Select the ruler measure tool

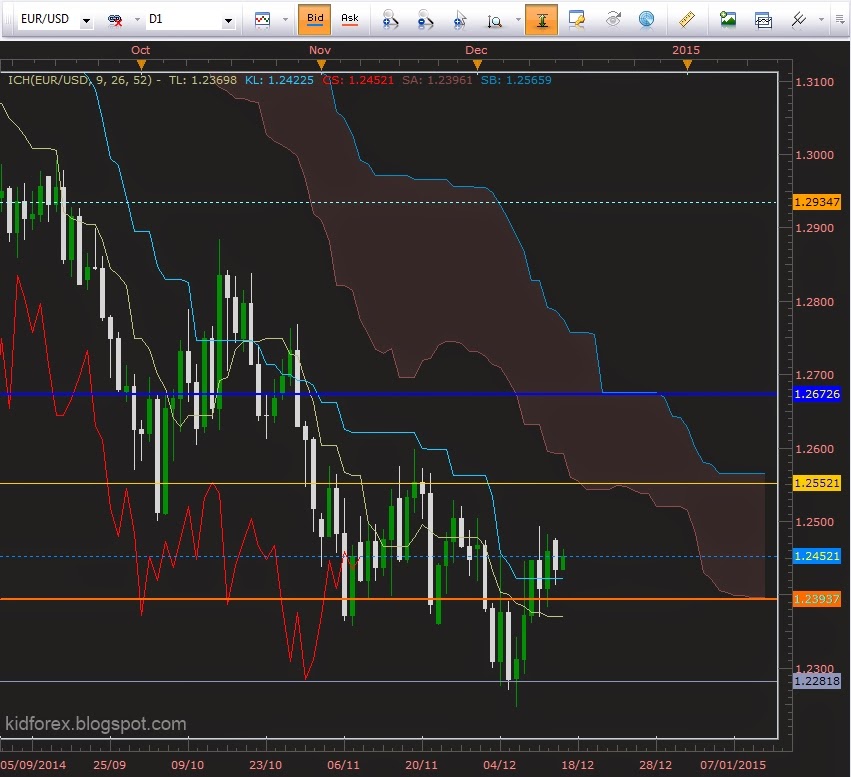click(687, 20)
